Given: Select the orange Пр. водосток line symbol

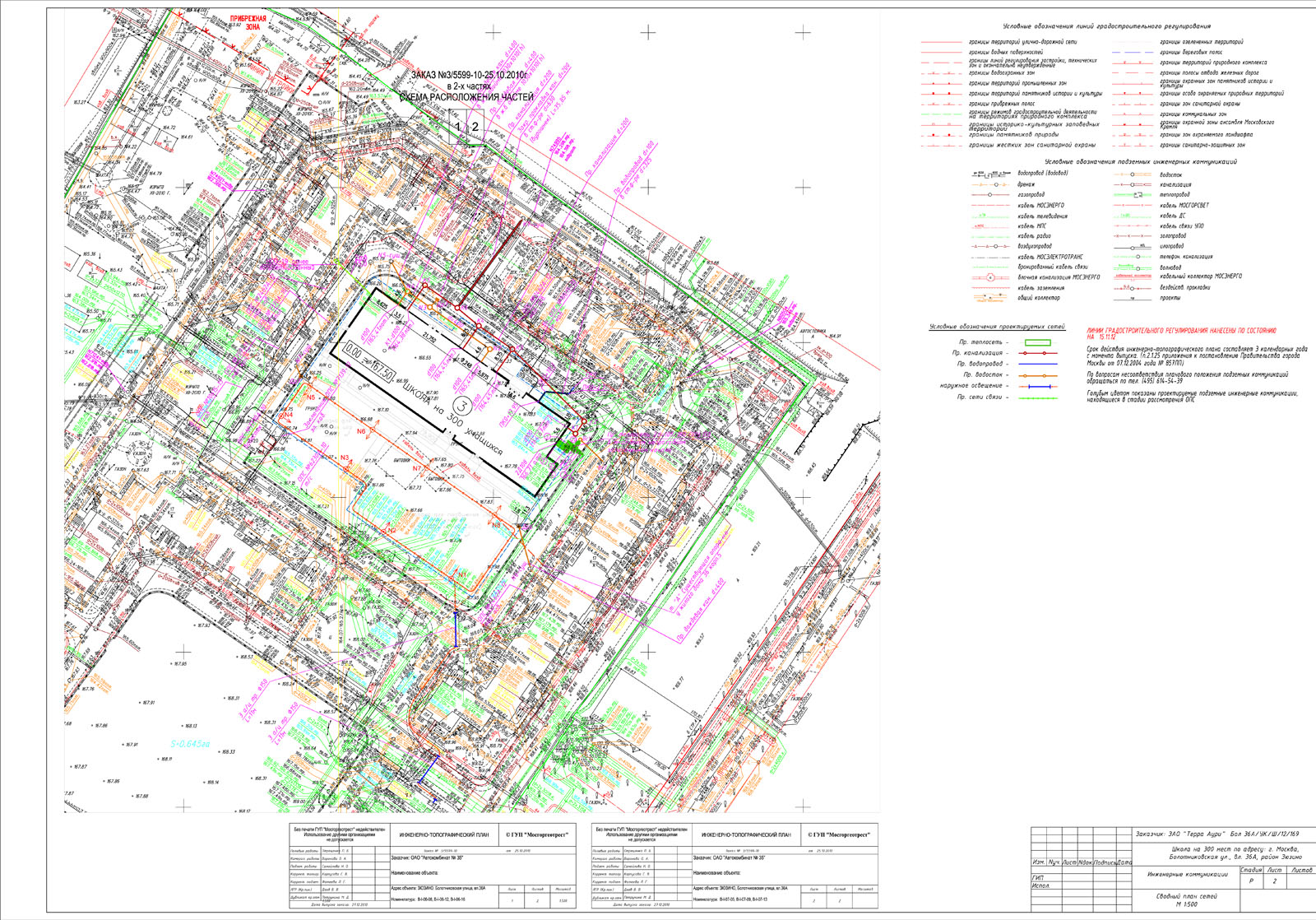Looking at the screenshot, I should pyautogui.click(x=1037, y=375).
